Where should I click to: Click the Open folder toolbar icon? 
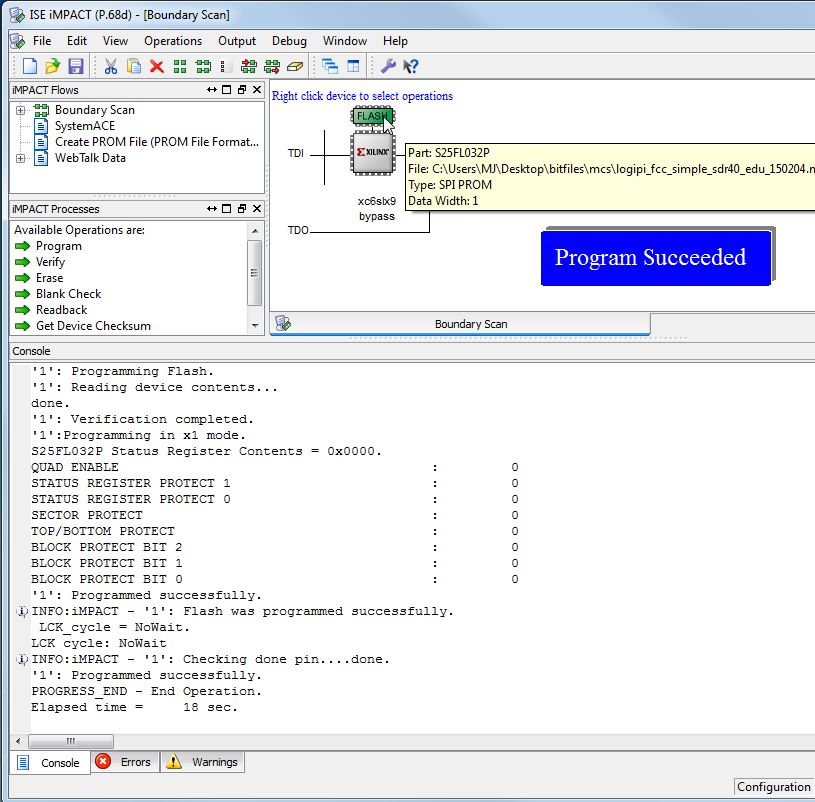[x=53, y=66]
